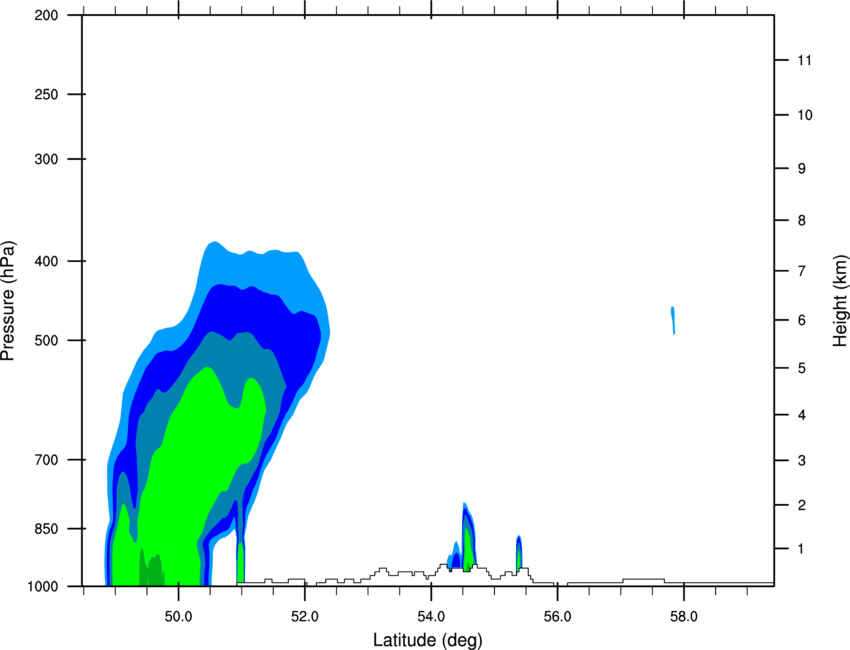
Task: Select the 850 pressure tick label
Action: 46,529
